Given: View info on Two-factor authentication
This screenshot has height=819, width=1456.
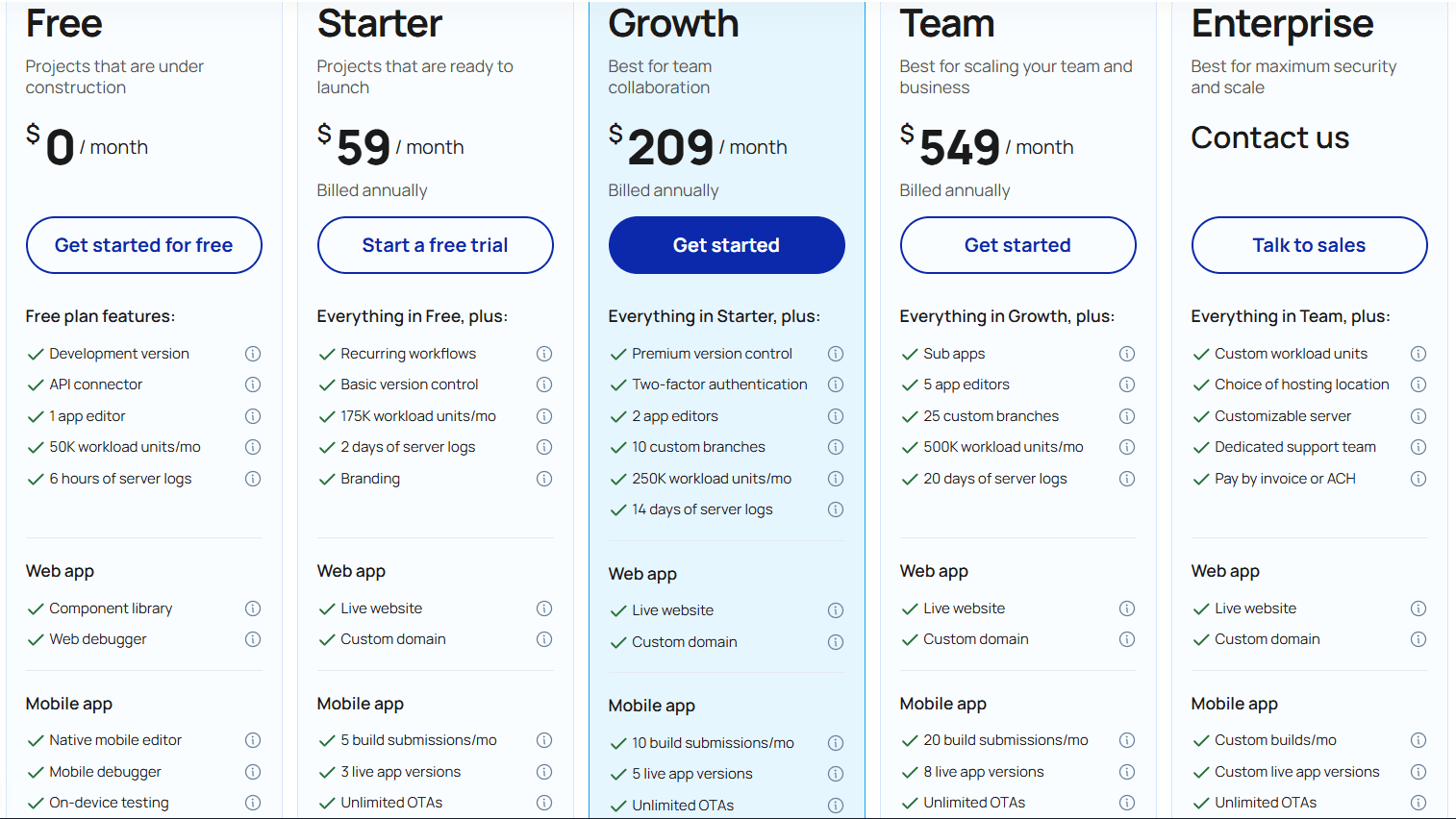Looking at the screenshot, I should pyautogui.click(x=836, y=385).
